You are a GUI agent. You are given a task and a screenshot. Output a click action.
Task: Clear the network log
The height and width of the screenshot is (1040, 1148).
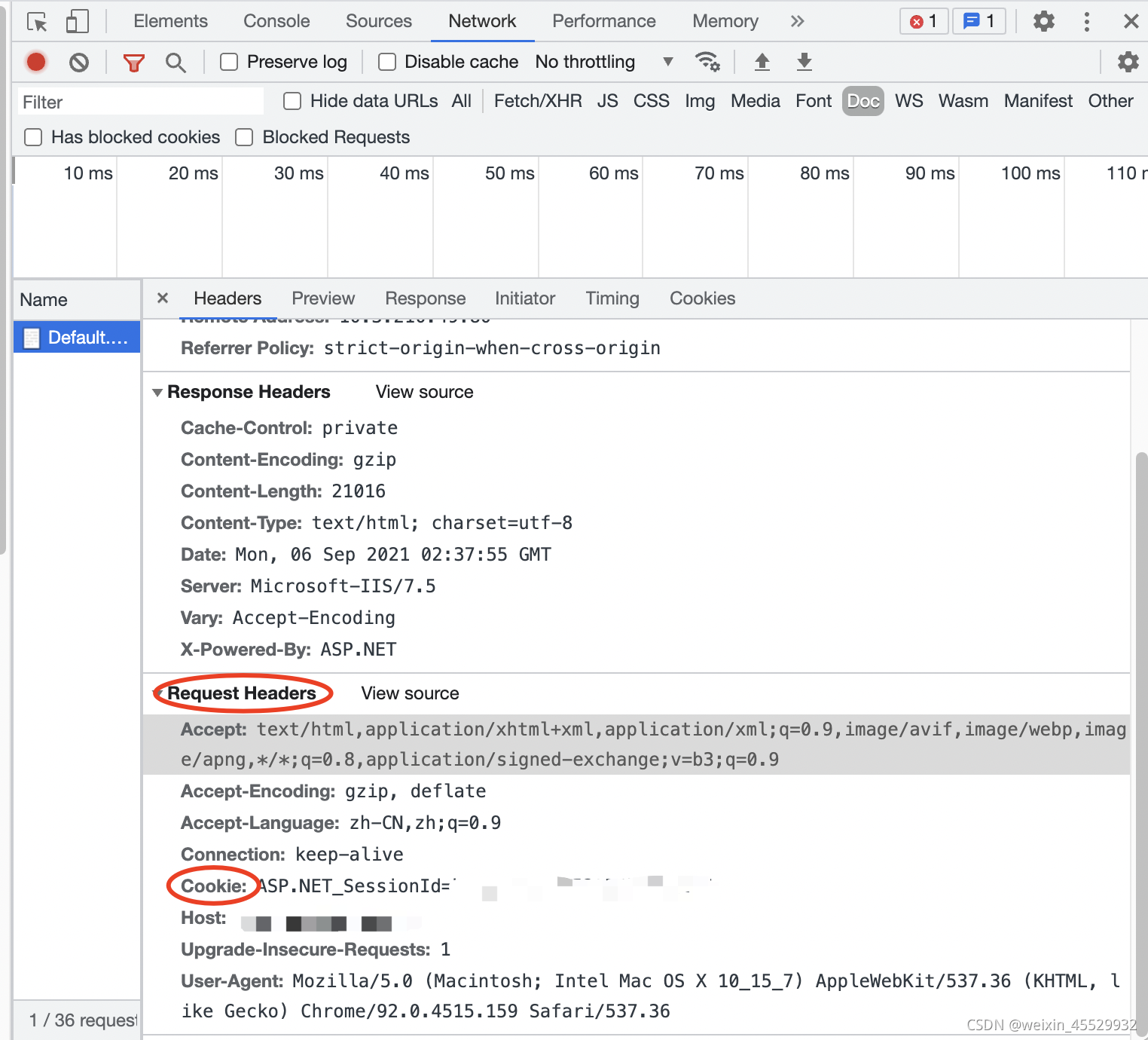(79, 62)
